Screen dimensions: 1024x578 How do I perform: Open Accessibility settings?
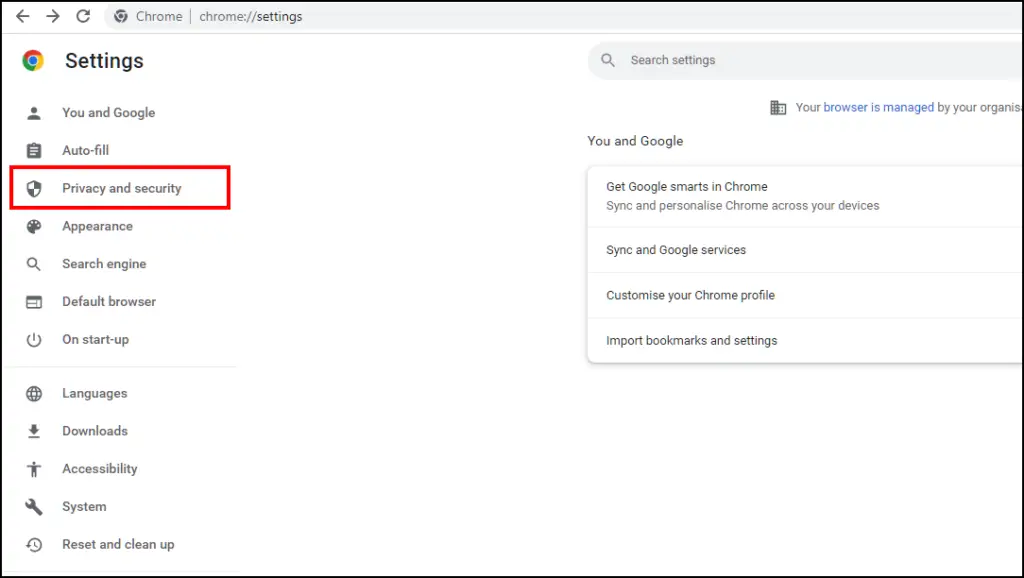tap(100, 469)
